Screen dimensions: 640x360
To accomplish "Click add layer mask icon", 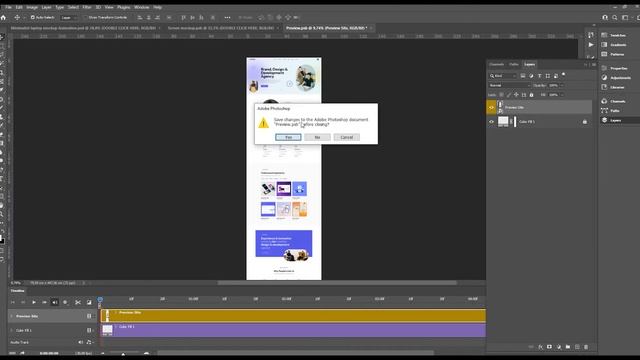I will 549,347.
